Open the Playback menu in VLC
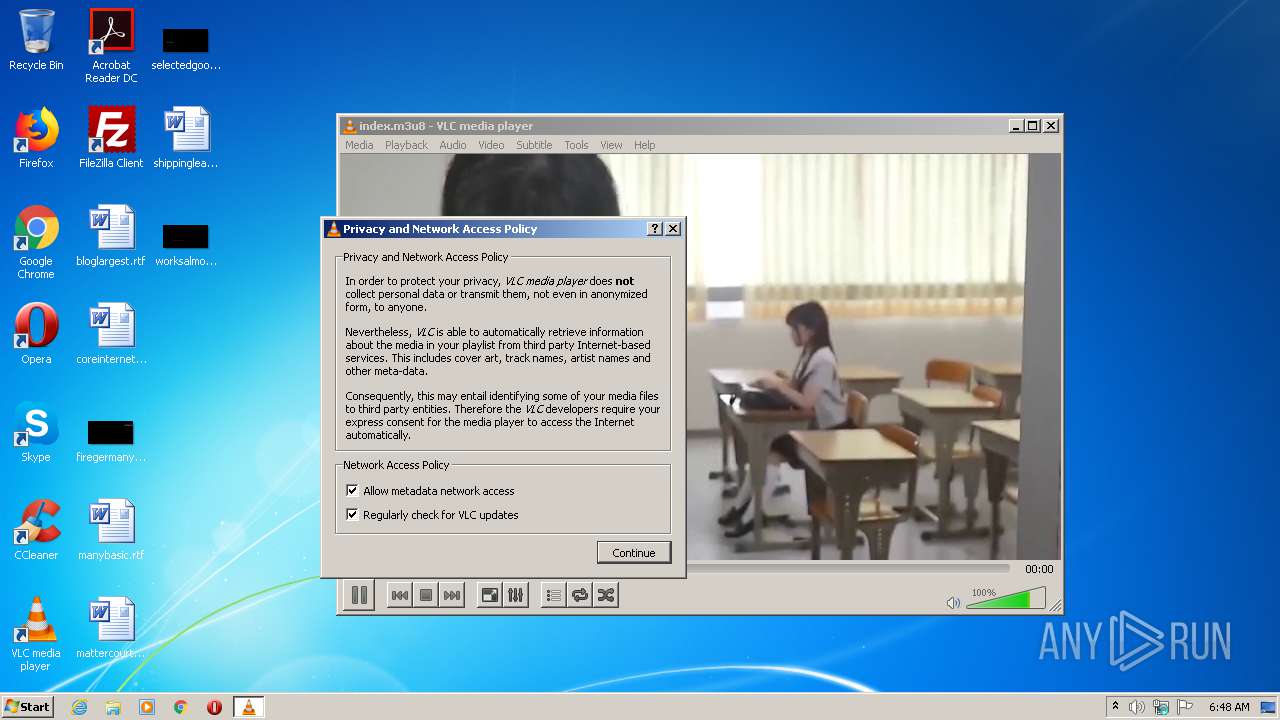Viewport: 1280px width, 720px height. (406, 145)
